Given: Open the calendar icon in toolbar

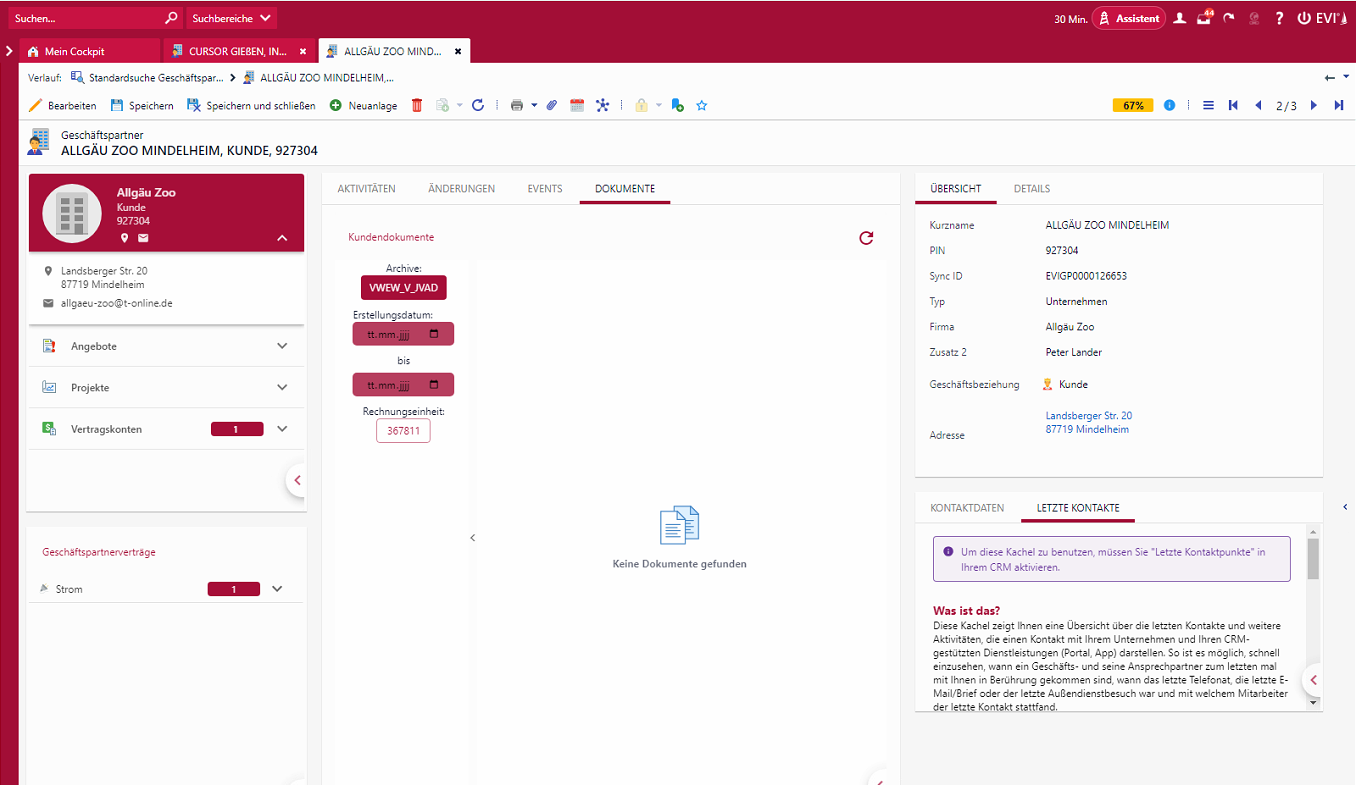Looking at the screenshot, I should coord(577,105).
